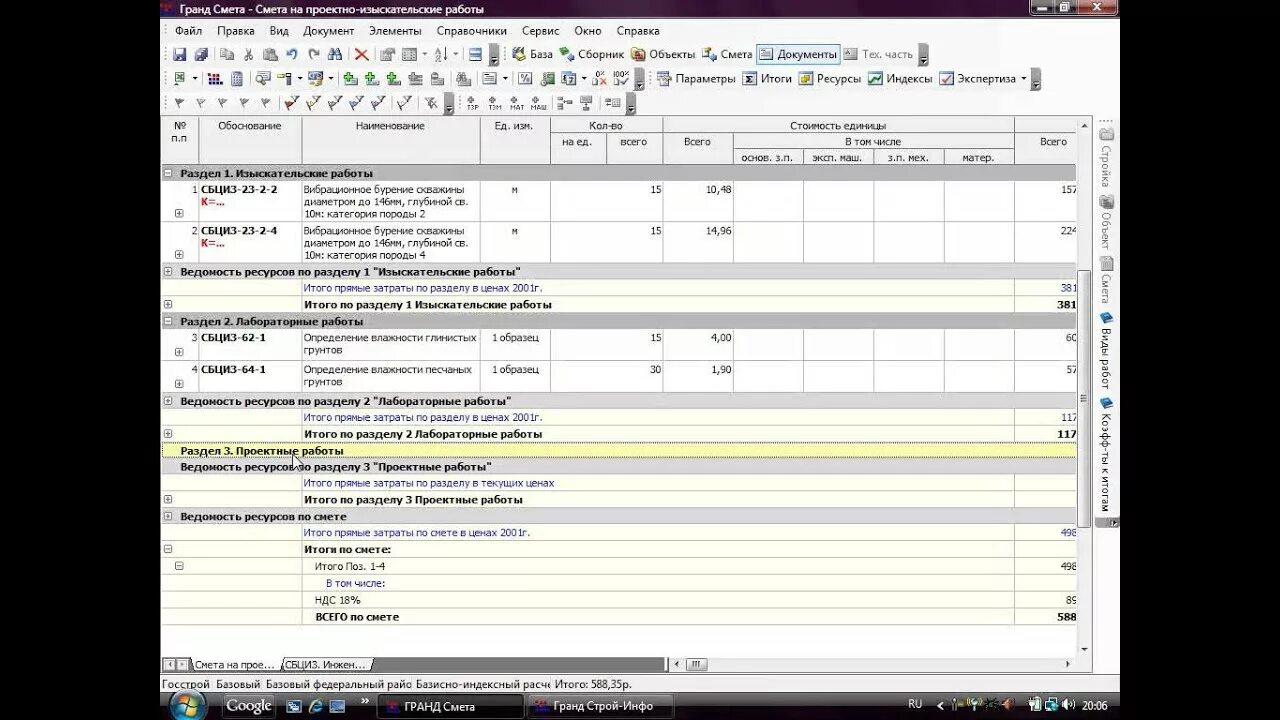
Task: Click the Undo arrow icon
Action: 292,55
